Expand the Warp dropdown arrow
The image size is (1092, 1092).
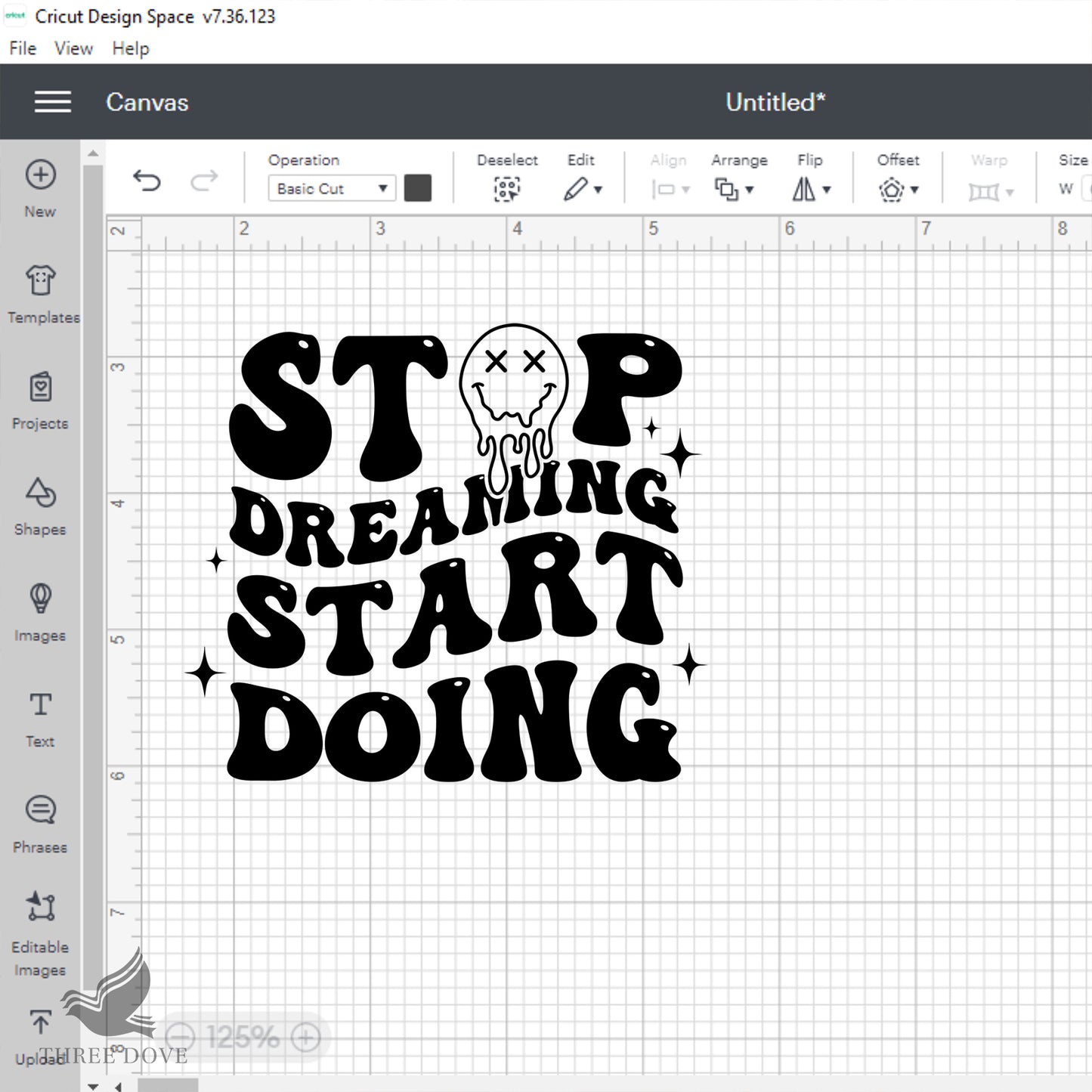click(1010, 192)
